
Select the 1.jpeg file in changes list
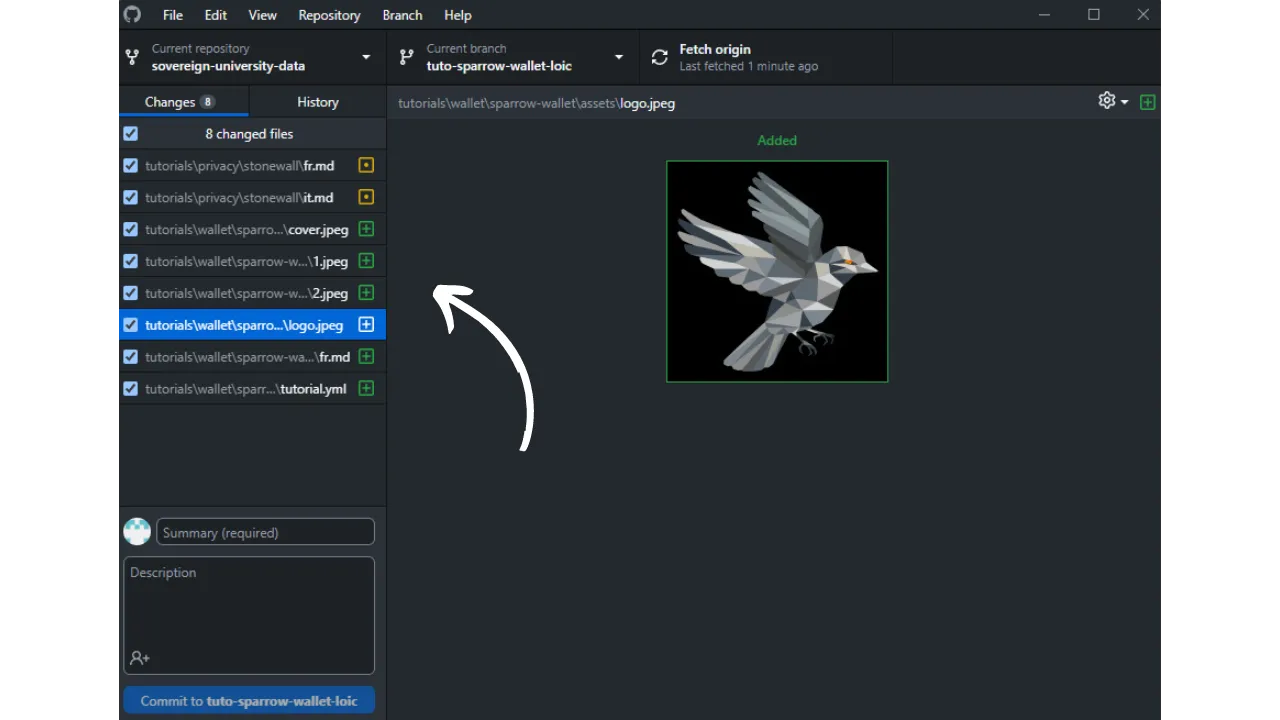pyautogui.click(x=246, y=262)
